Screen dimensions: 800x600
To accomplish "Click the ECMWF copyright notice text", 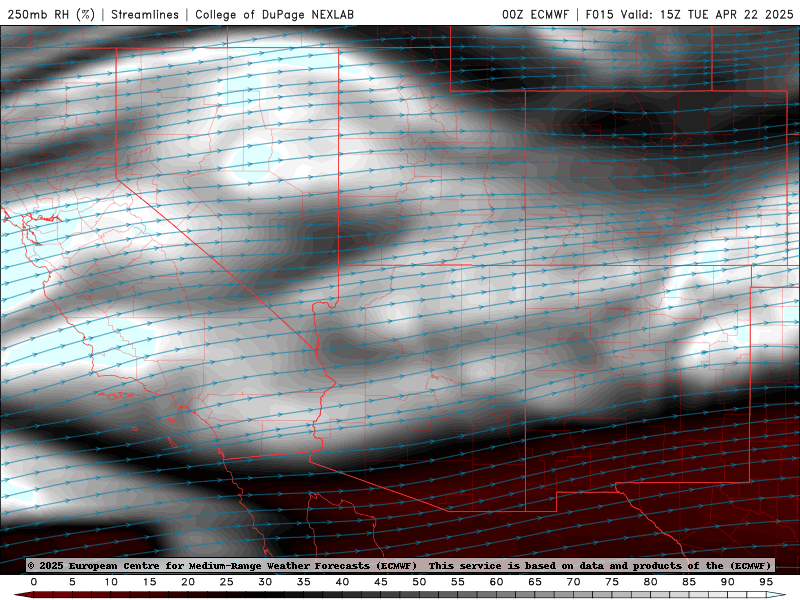I will pyautogui.click(x=222, y=565).
